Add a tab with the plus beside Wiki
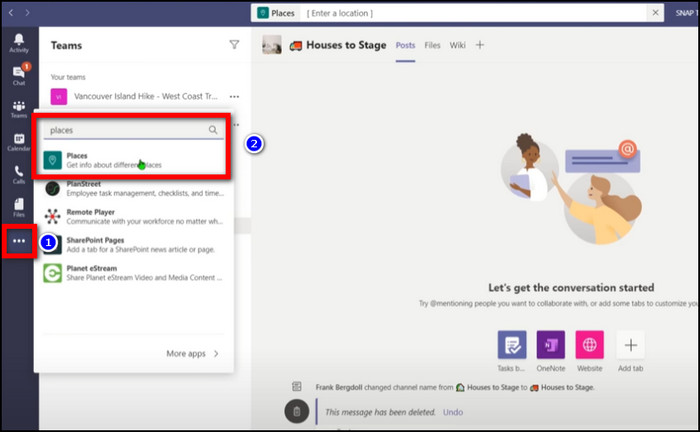 [479, 45]
